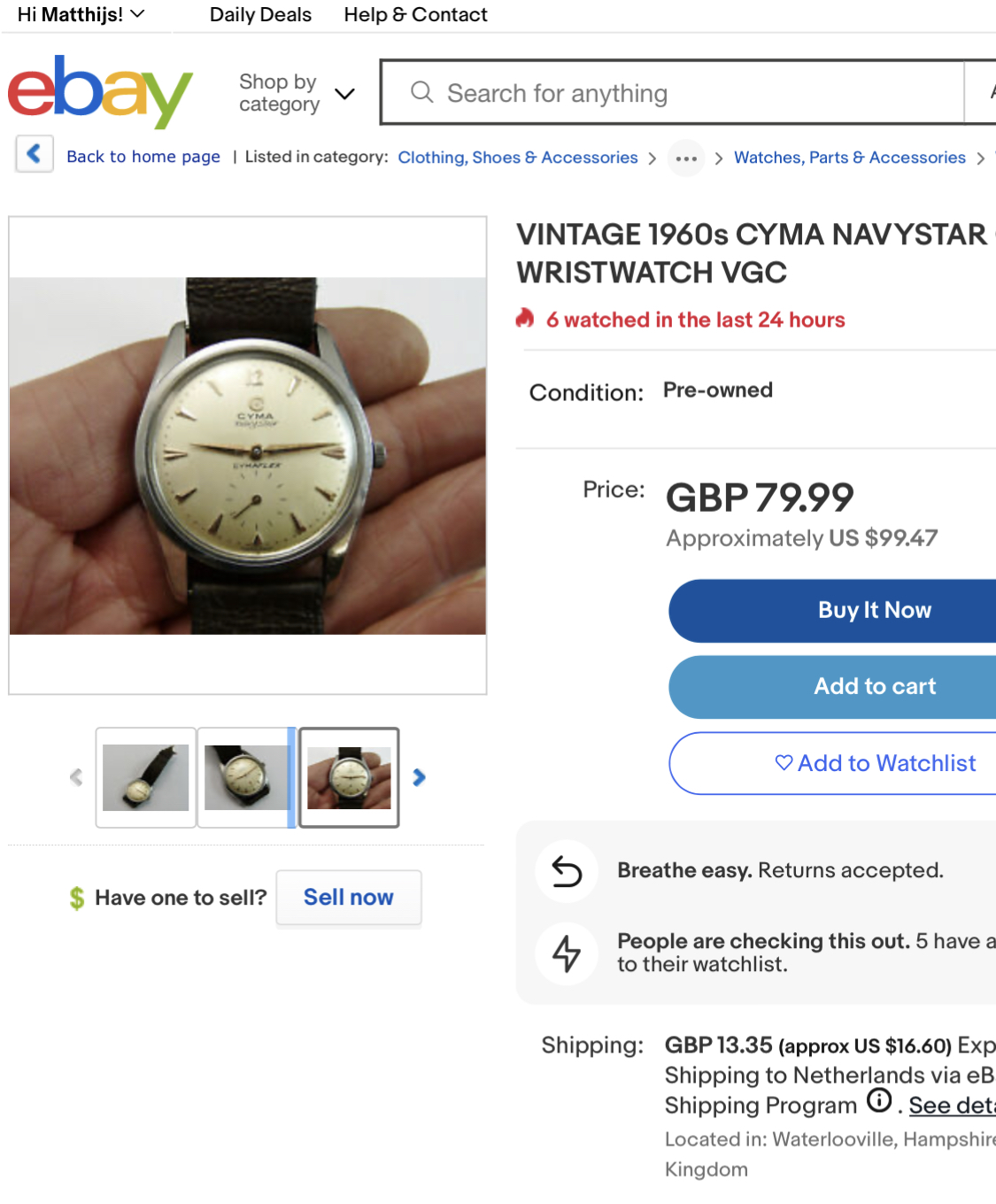The image size is (996, 1204).
Task: Click the Sell now button
Action: click(x=348, y=897)
